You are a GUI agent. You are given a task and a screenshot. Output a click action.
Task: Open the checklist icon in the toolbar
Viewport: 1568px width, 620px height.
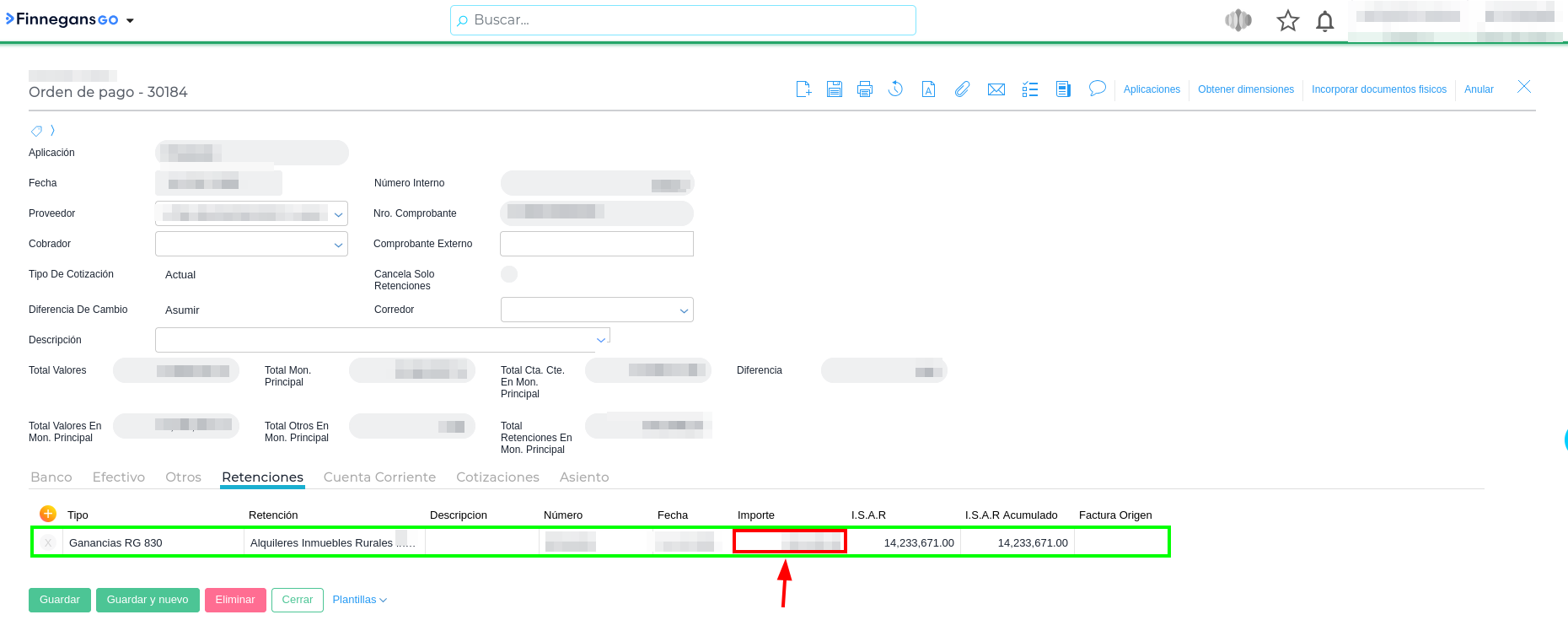coord(1030,89)
